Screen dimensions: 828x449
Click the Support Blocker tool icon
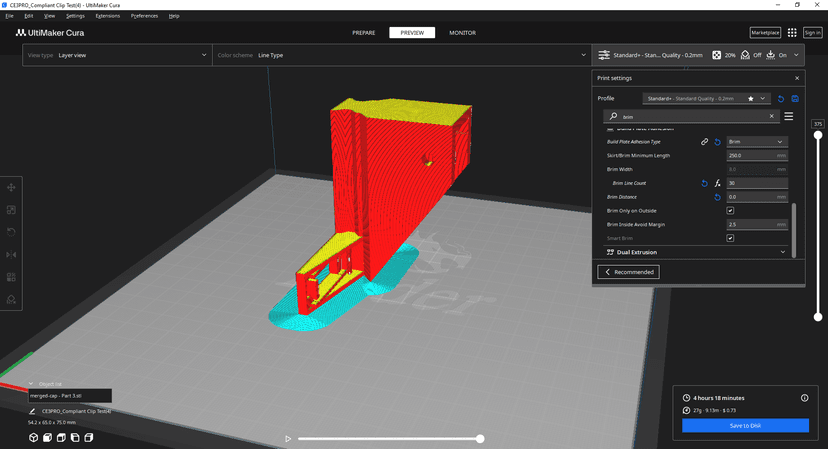click(x=11, y=300)
